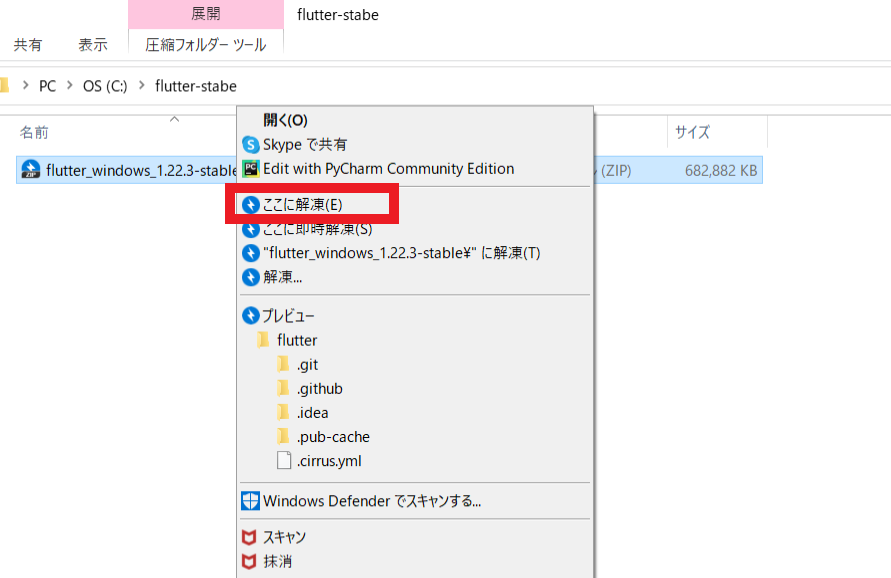Image resolution: width=891 pixels, height=578 pixels.
Task: Choose McAfee スキャン entry
Action: [x=415, y=537]
